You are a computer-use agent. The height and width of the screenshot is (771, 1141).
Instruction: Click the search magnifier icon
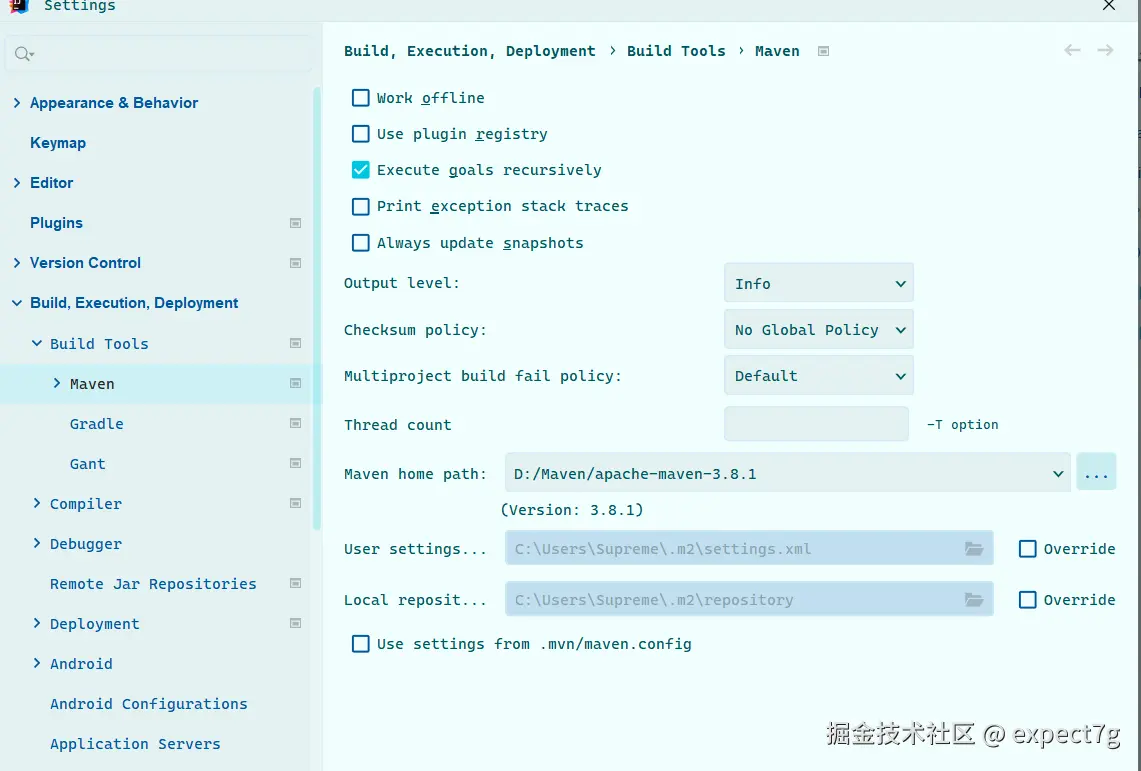tap(23, 54)
